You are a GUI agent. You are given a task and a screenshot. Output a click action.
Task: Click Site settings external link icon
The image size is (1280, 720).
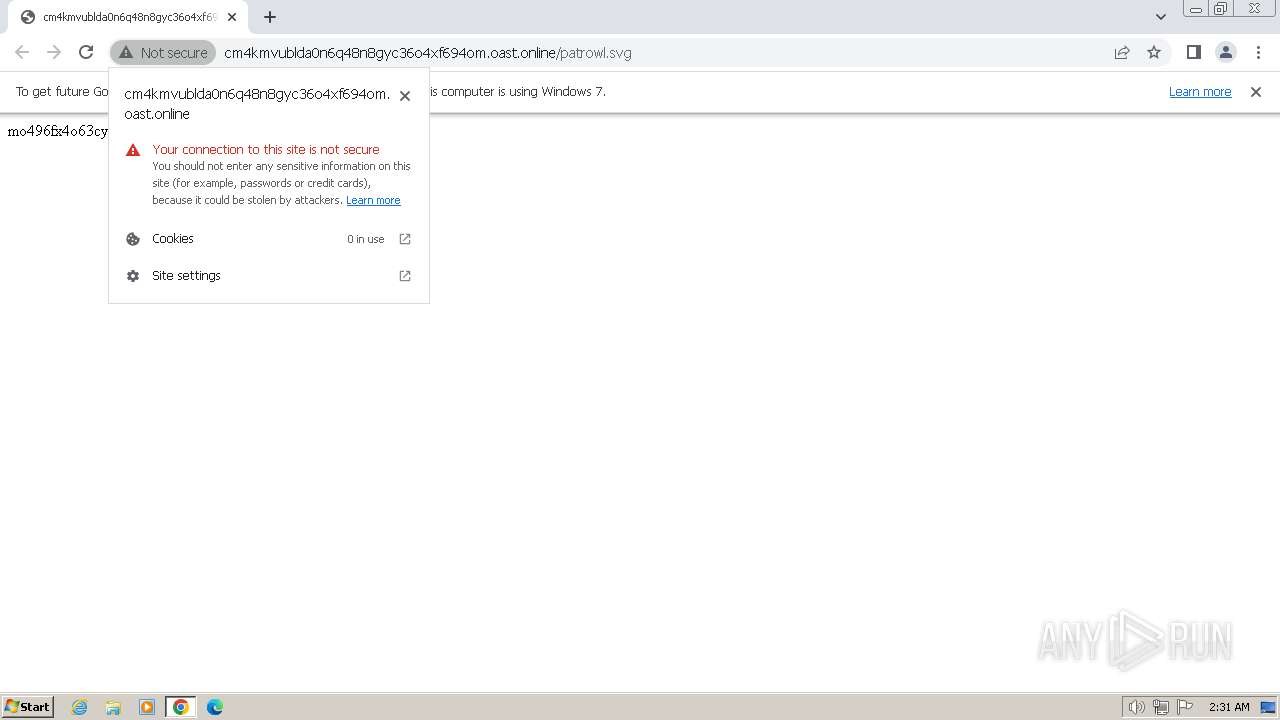coord(405,276)
